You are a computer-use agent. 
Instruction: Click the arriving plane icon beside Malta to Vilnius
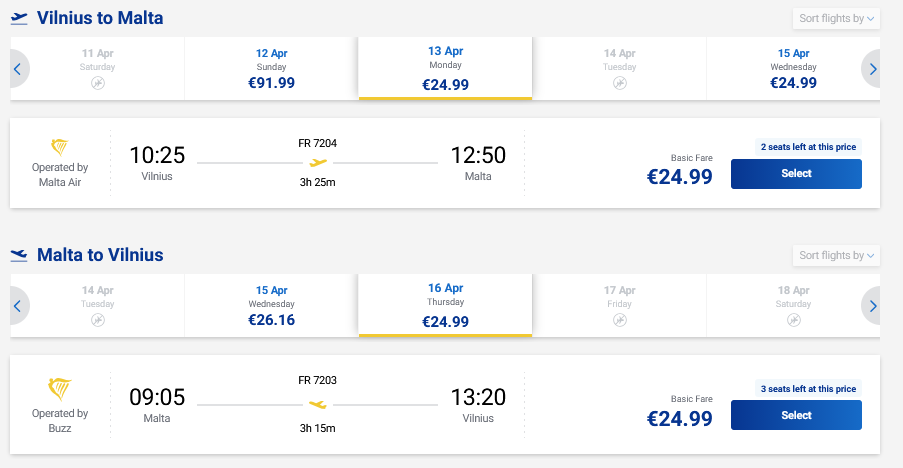[19, 255]
